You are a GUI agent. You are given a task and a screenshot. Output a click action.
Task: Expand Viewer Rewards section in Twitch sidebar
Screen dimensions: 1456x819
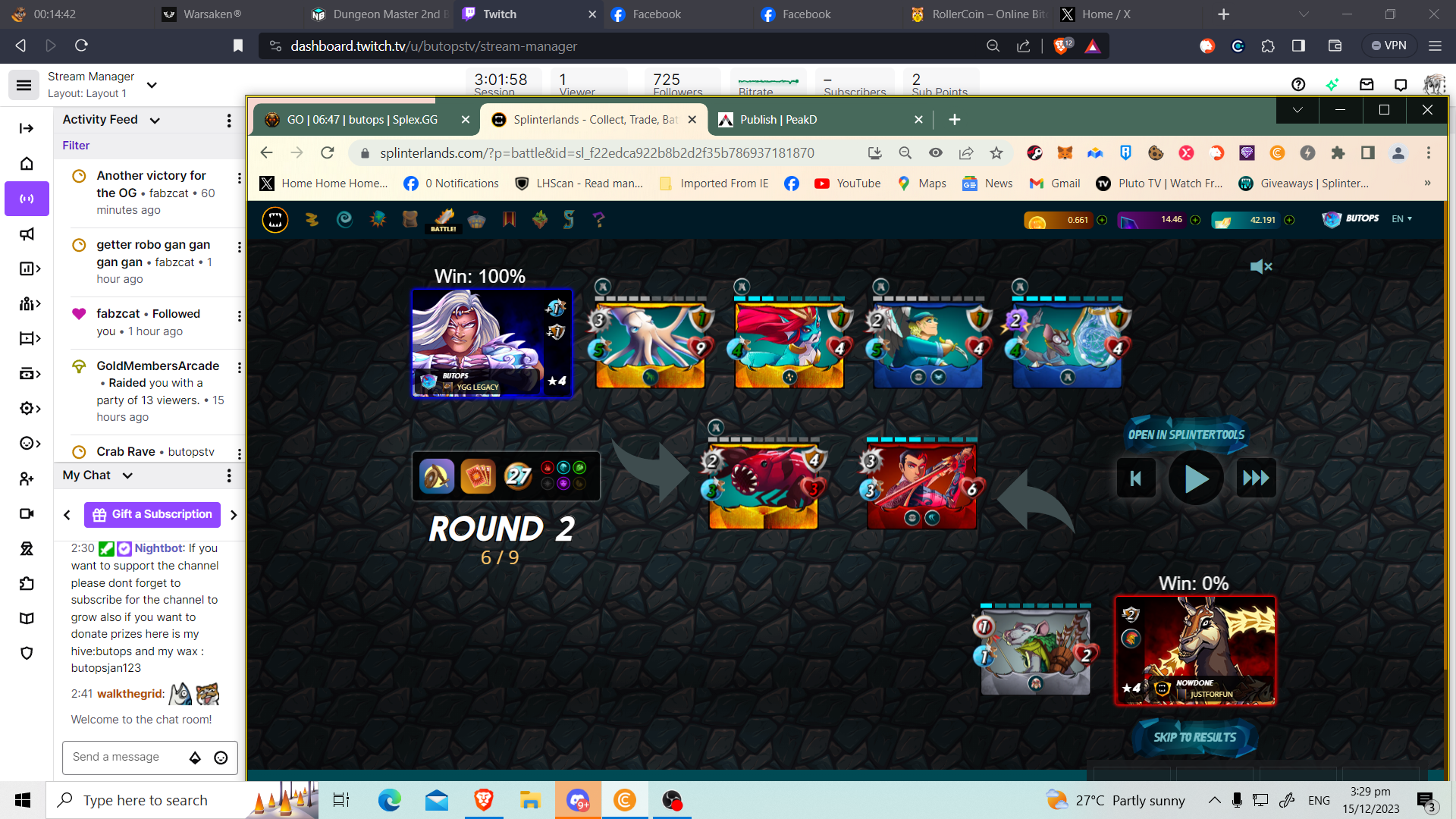pyautogui.click(x=29, y=444)
